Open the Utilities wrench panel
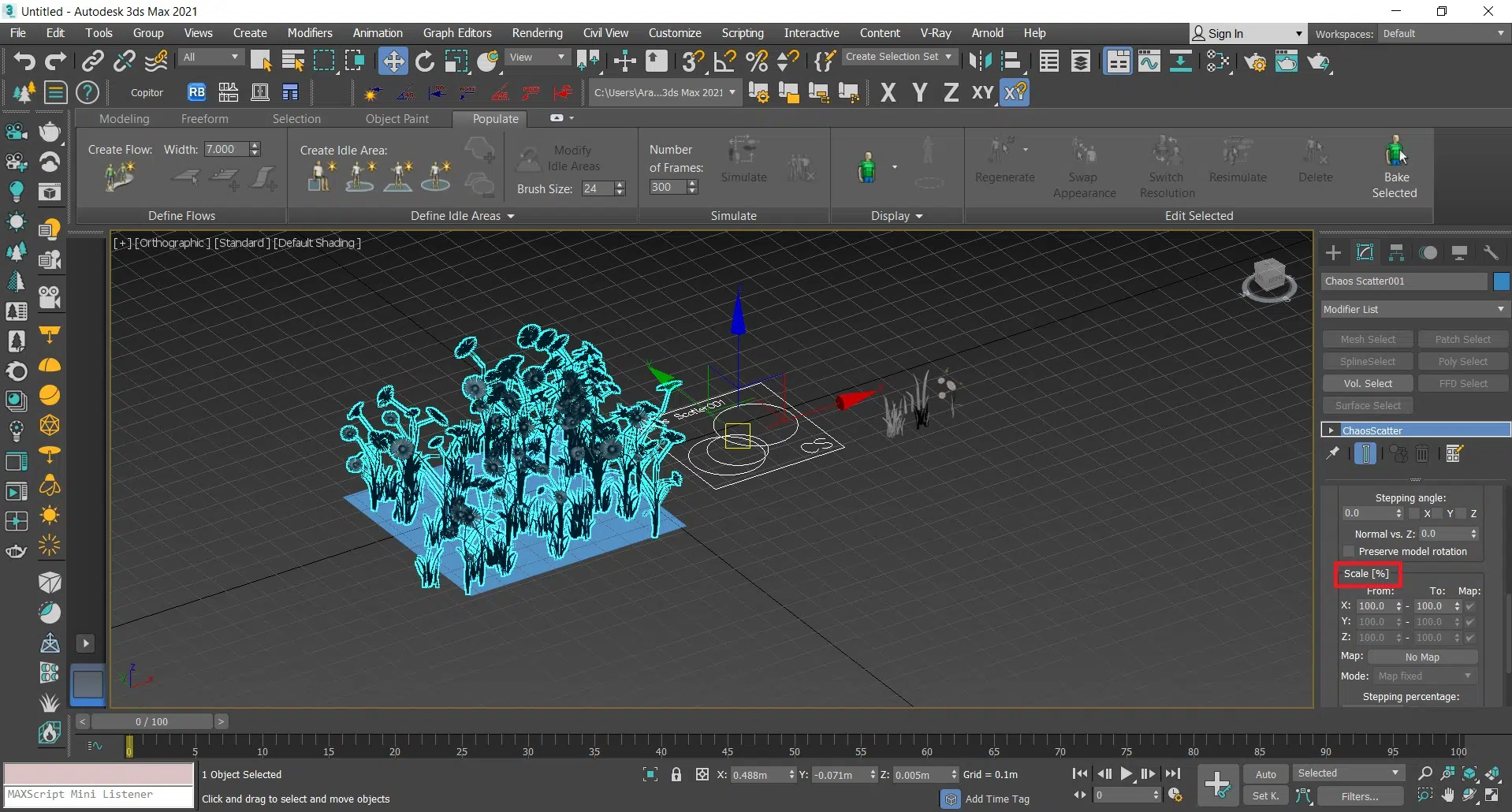 pyautogui.click(x=1490, y=252)
